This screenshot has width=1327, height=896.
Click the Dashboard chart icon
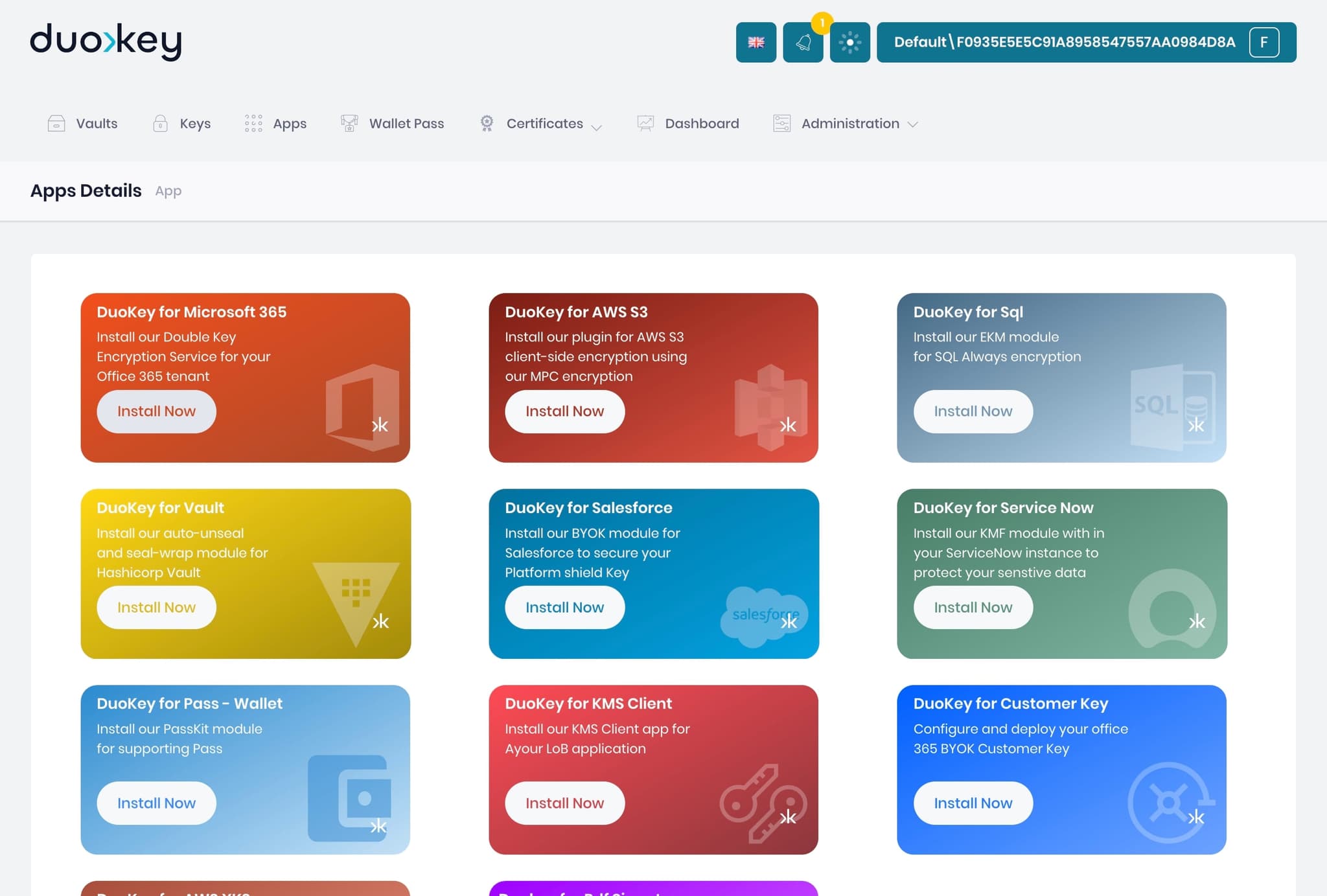point(645,123)
